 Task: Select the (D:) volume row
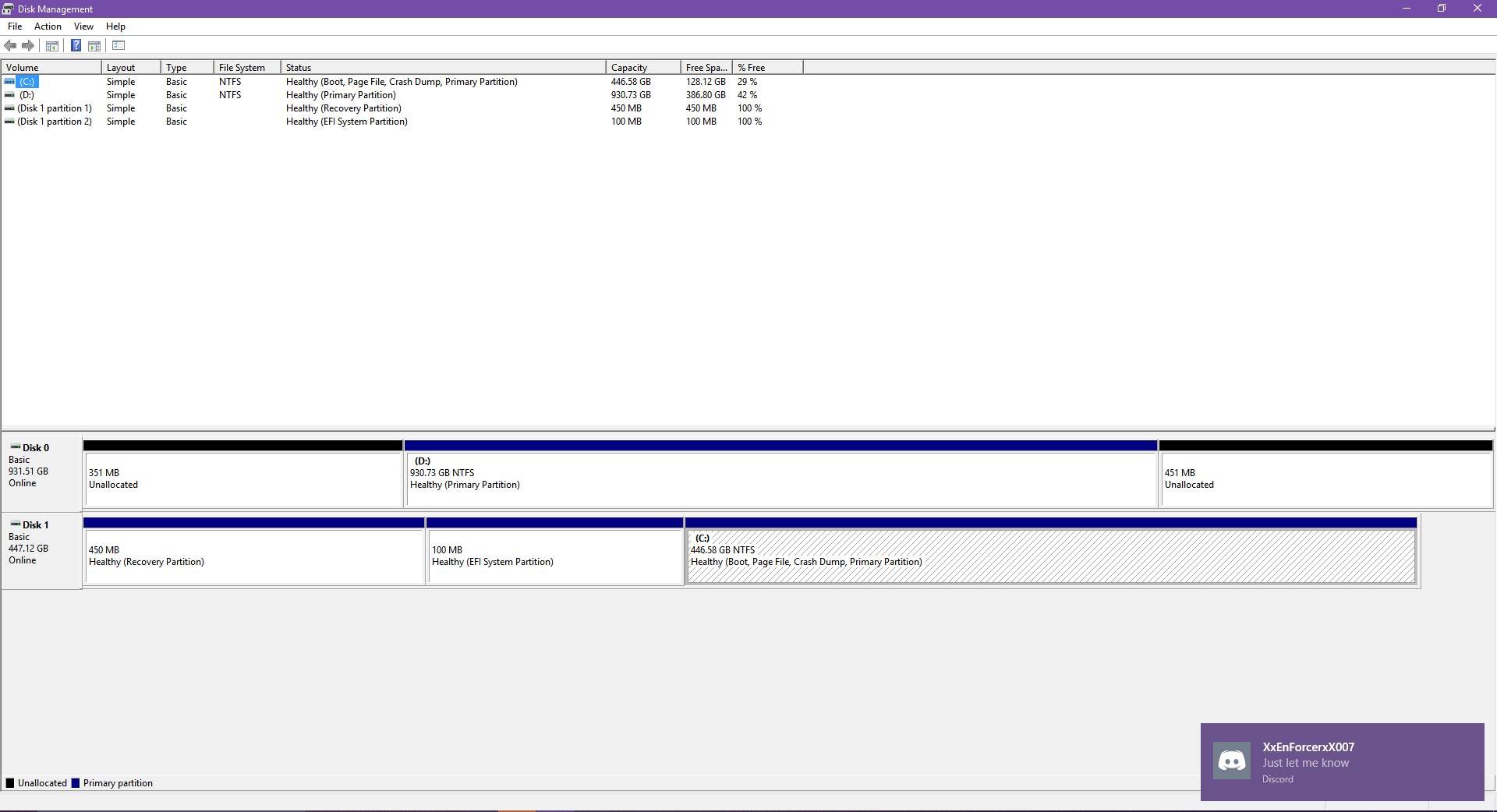(x=402, y=95)
